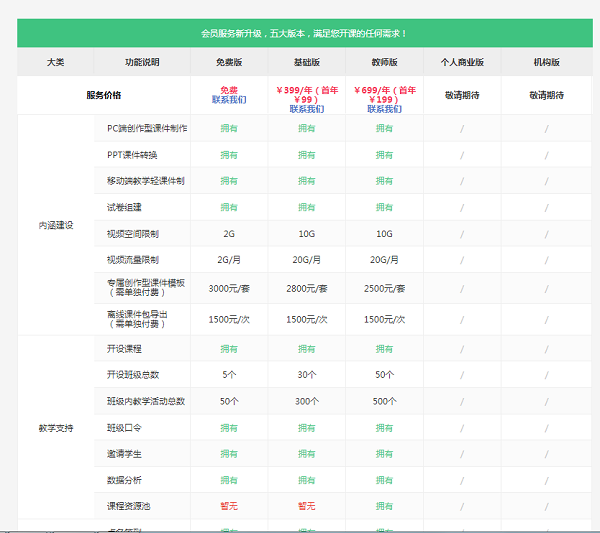Click 拥有 in 课程资源池 row
Screen dimensions: 600x533
(384, 506)
